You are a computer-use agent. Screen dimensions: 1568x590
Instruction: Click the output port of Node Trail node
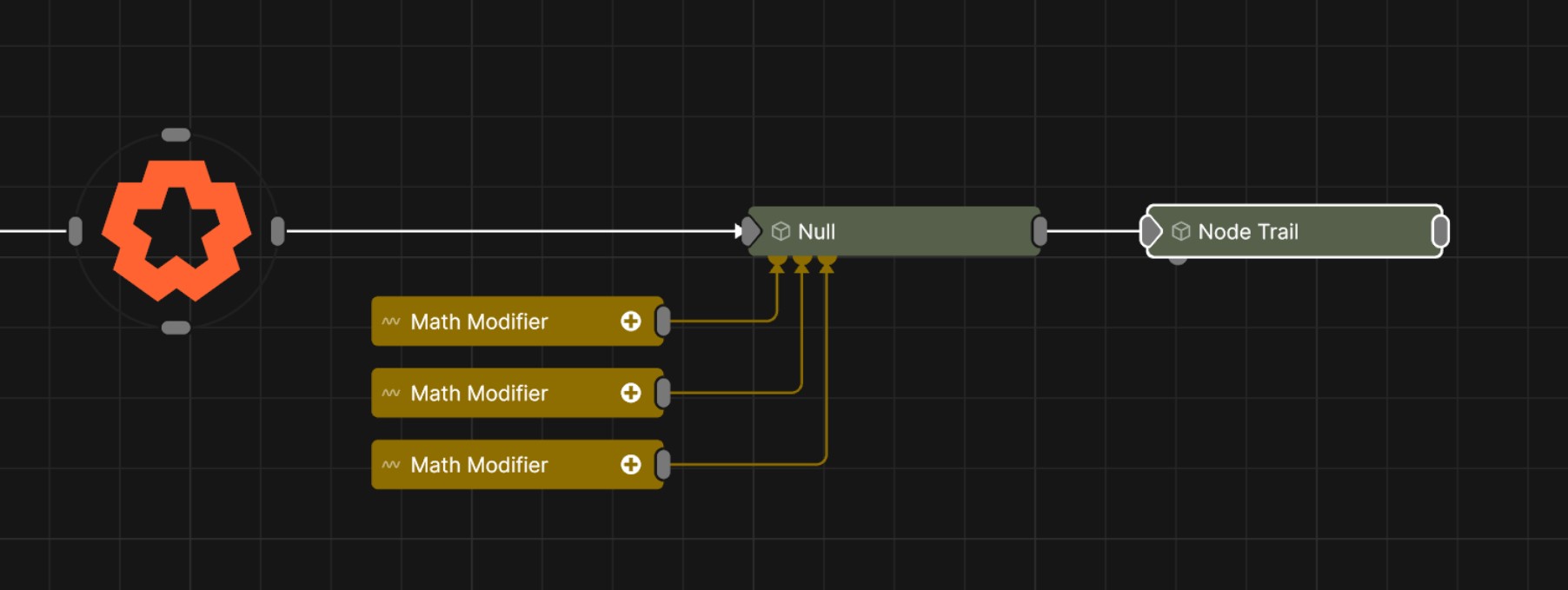(1440, 231)
